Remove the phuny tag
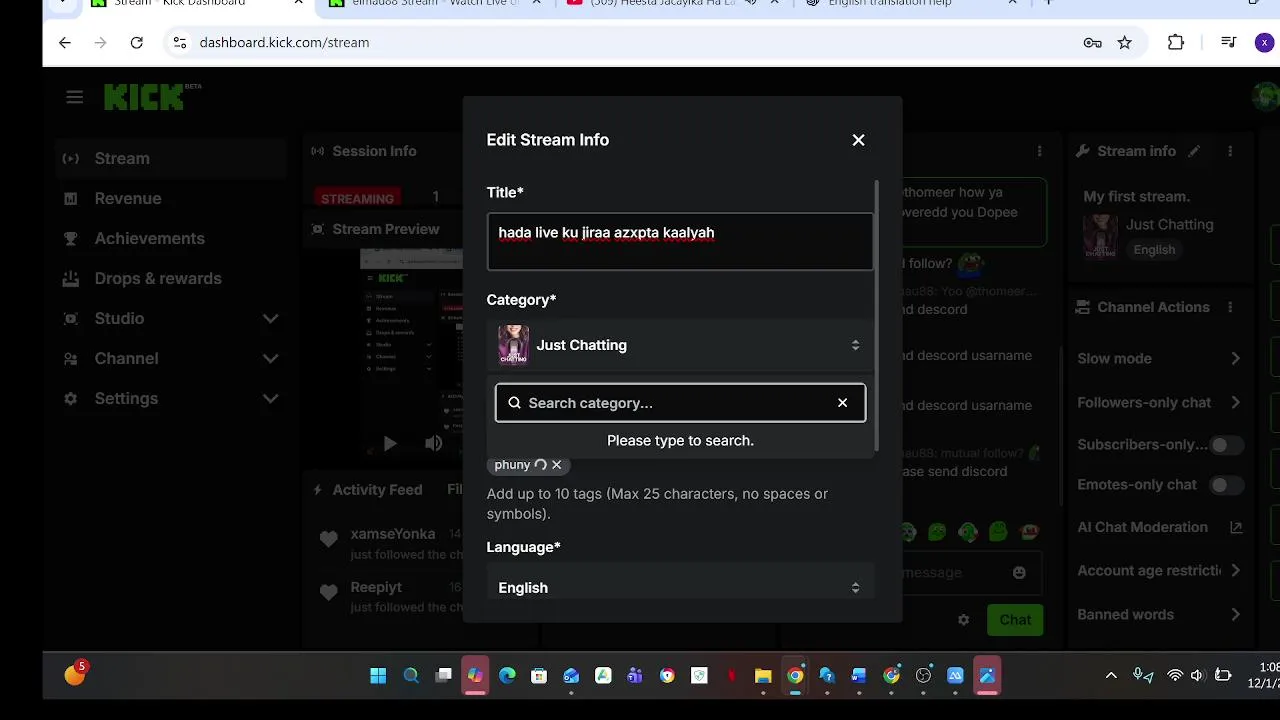The height and width of the screenshot is (720, 1280). pos(557,465)
